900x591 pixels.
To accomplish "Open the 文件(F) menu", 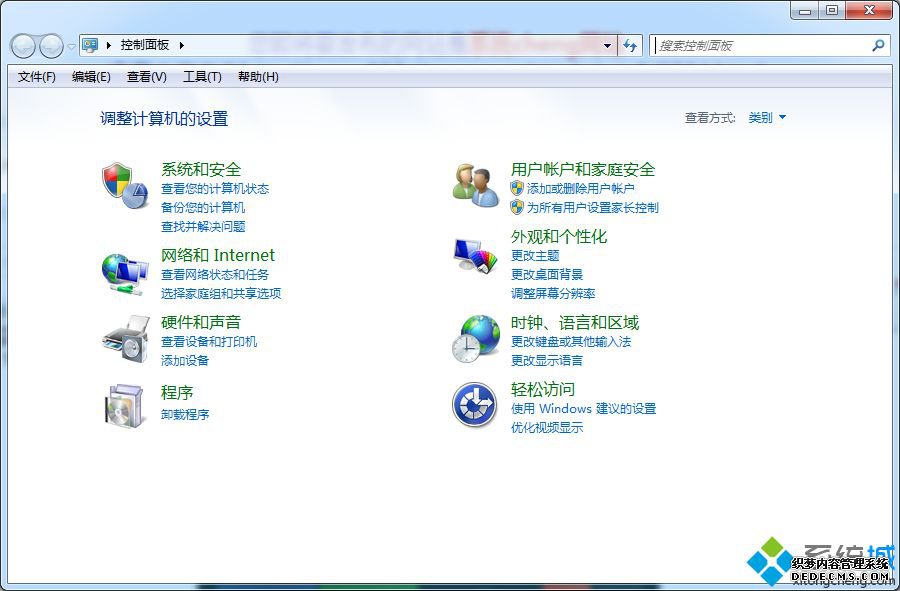I will [37, 76].
